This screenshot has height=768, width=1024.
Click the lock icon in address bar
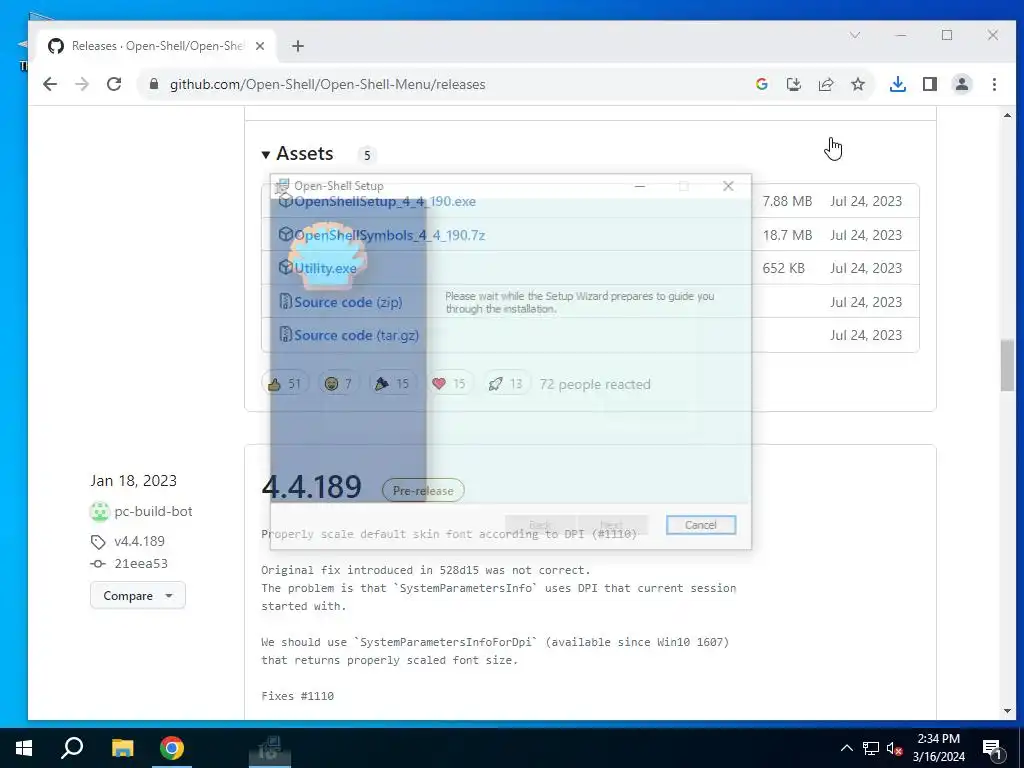pos(154,84)
